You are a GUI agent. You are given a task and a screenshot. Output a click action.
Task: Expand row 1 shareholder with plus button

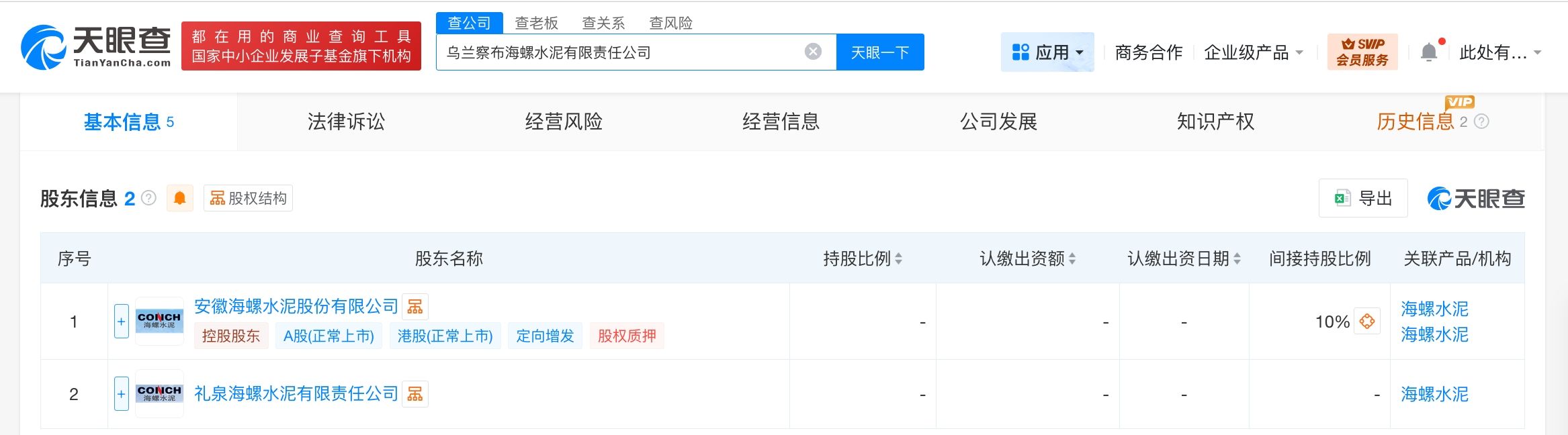click(x=122, y=322)
